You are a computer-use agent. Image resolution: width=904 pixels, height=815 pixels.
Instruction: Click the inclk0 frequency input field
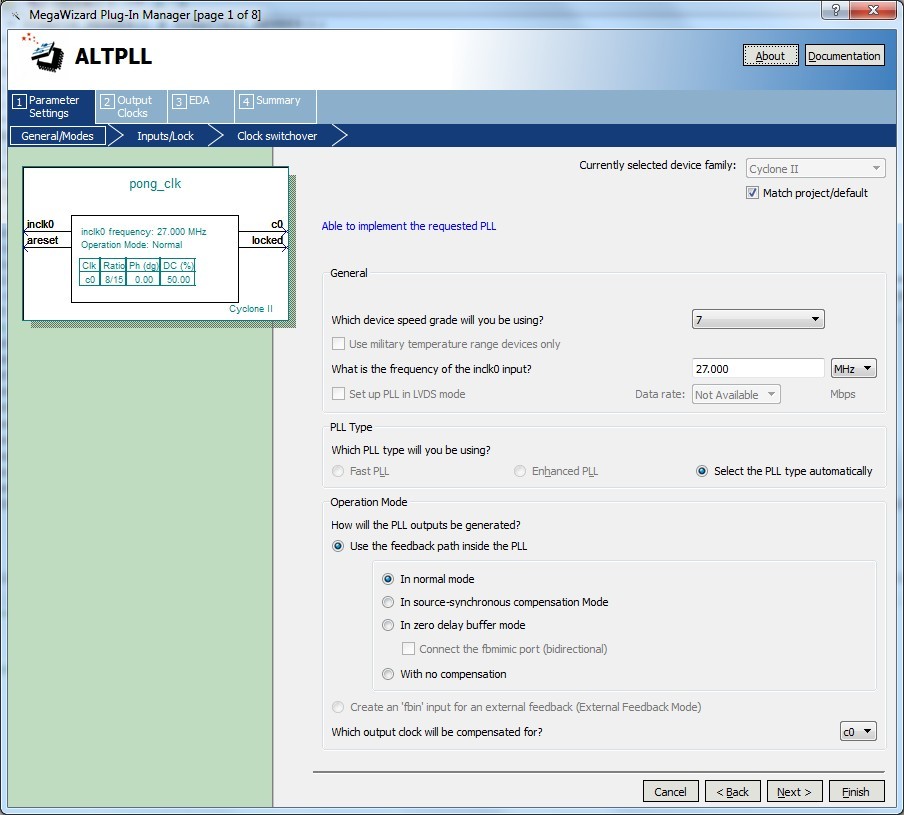[x=757, y=369]
